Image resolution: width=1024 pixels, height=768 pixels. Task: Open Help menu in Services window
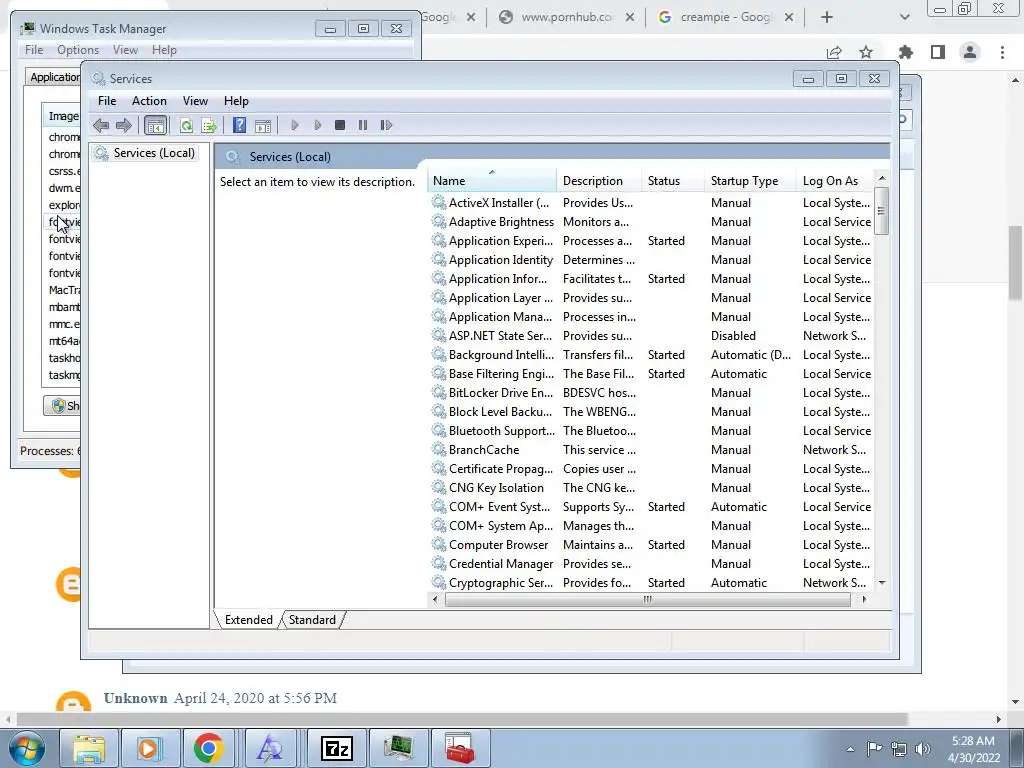coord(236,101)
